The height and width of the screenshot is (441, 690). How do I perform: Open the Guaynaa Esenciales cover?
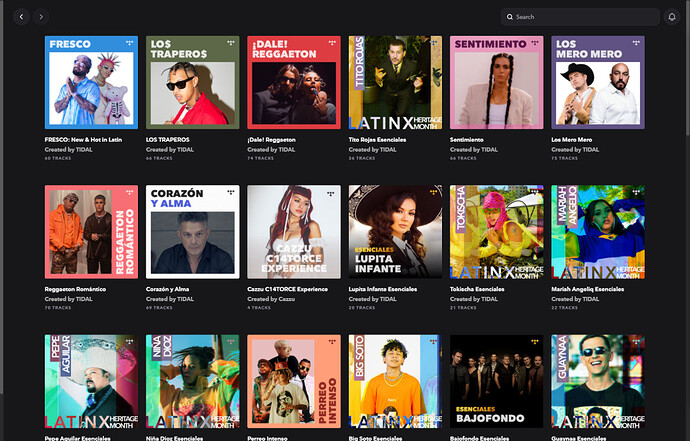(x=598, y=382)
